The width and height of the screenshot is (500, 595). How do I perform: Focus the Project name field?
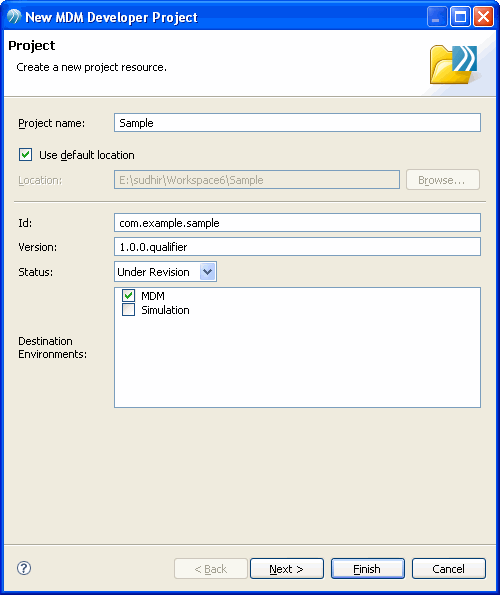[x=297, y=123]
